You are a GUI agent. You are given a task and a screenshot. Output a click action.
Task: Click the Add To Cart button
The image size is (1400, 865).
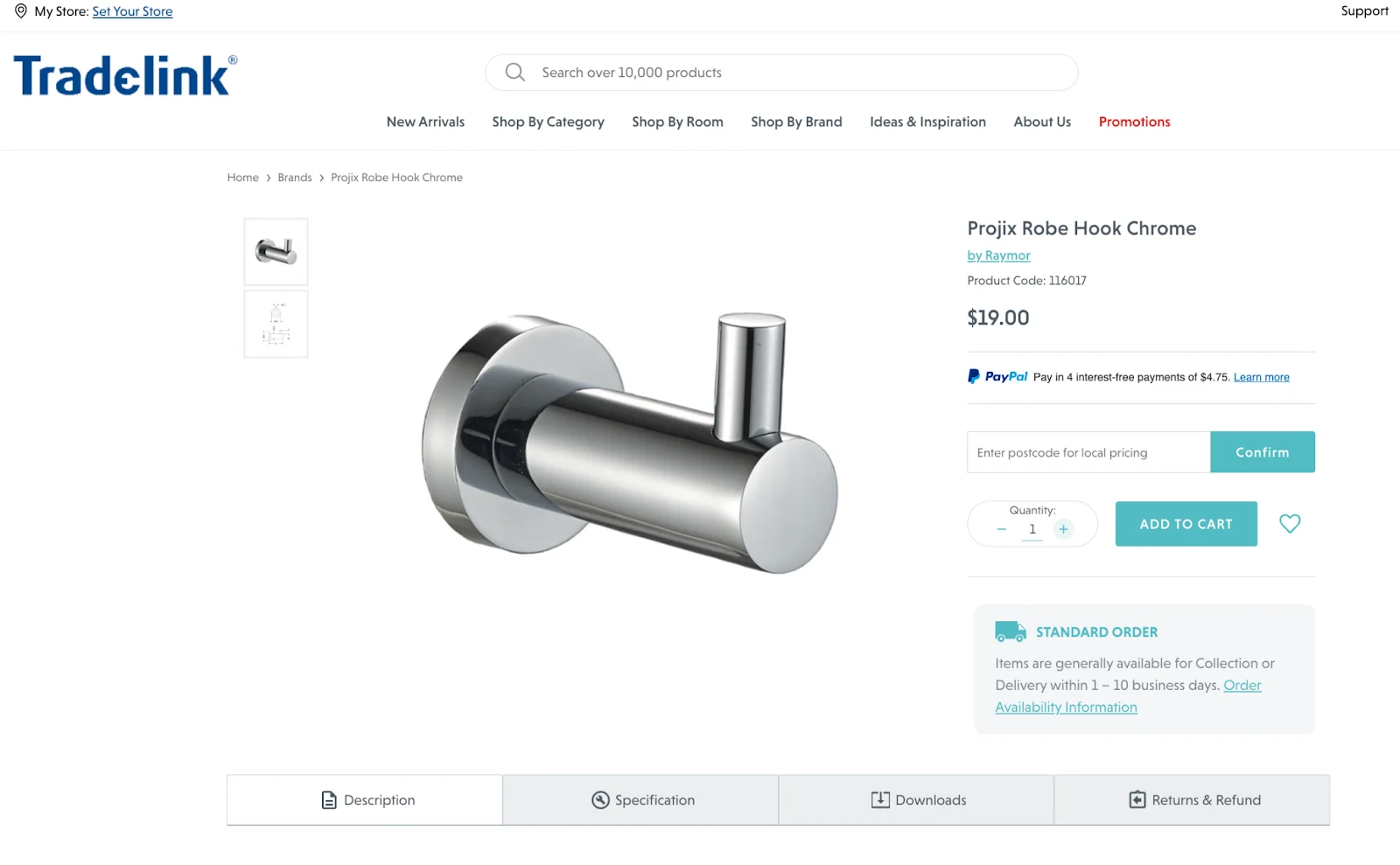[x=1186, y=524]
